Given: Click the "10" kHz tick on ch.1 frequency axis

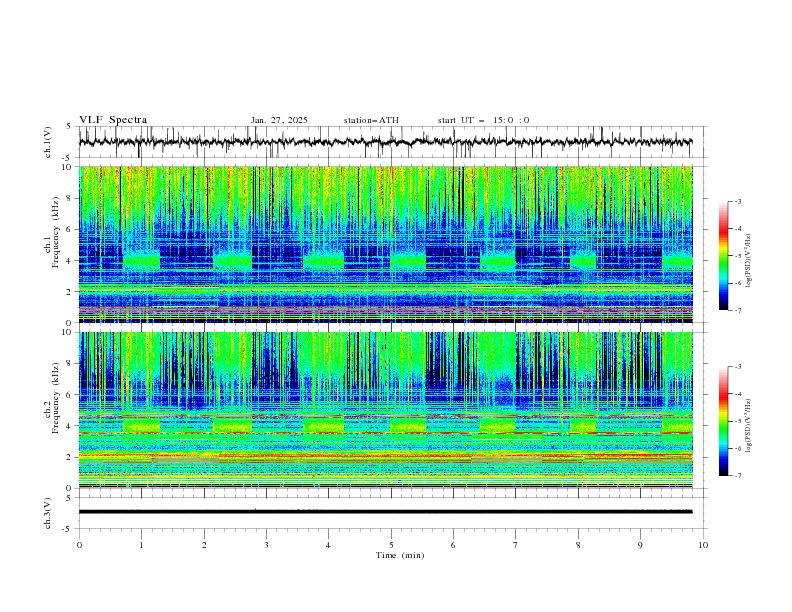Looking at the screenshot, I should click(68, 167).
